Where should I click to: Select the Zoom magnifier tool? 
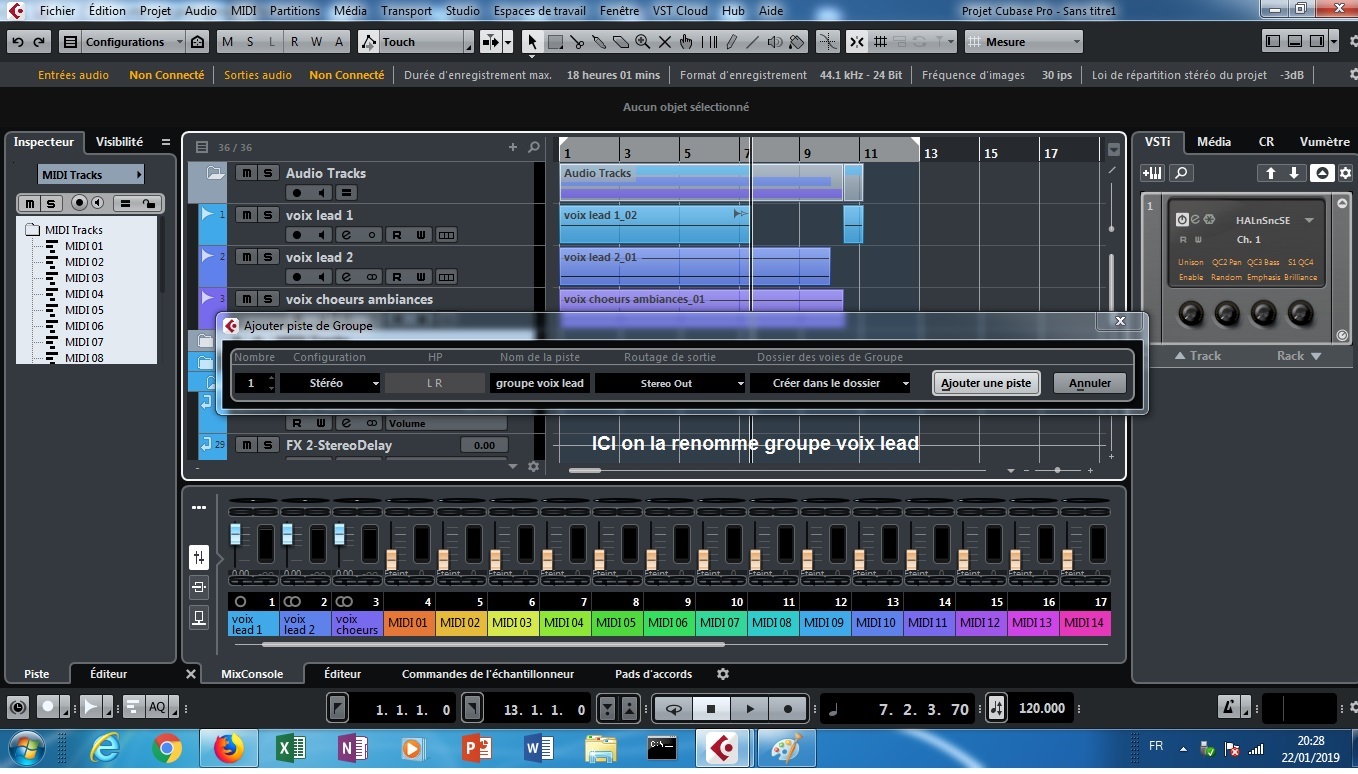coord(642,42)
